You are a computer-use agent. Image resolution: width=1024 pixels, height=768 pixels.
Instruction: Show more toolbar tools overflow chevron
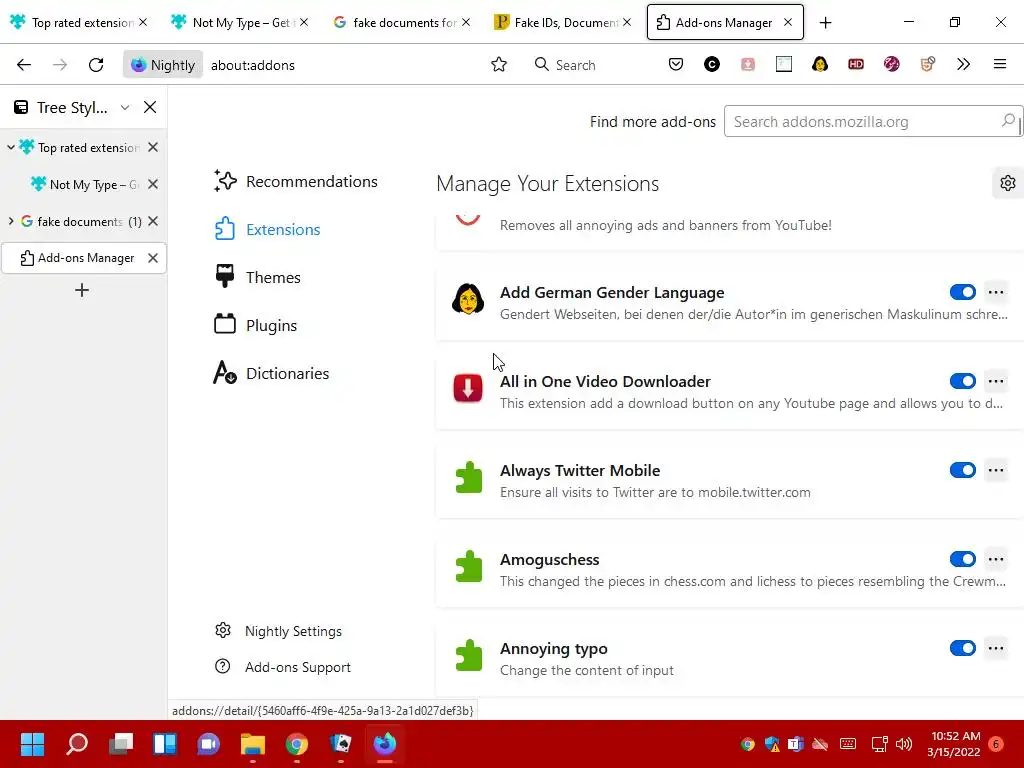[963, 64]
